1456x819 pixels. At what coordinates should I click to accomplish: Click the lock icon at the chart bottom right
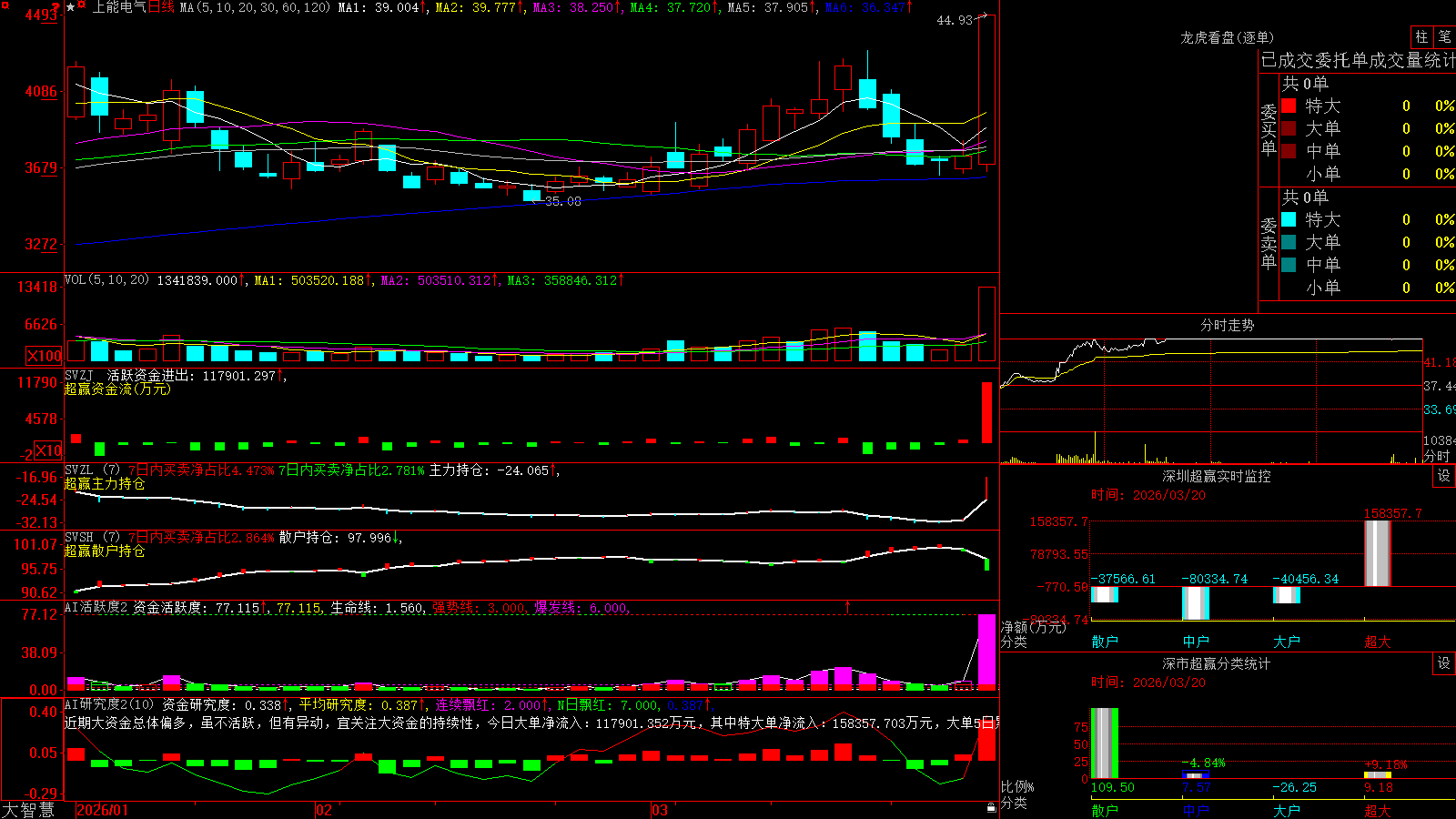991,808
